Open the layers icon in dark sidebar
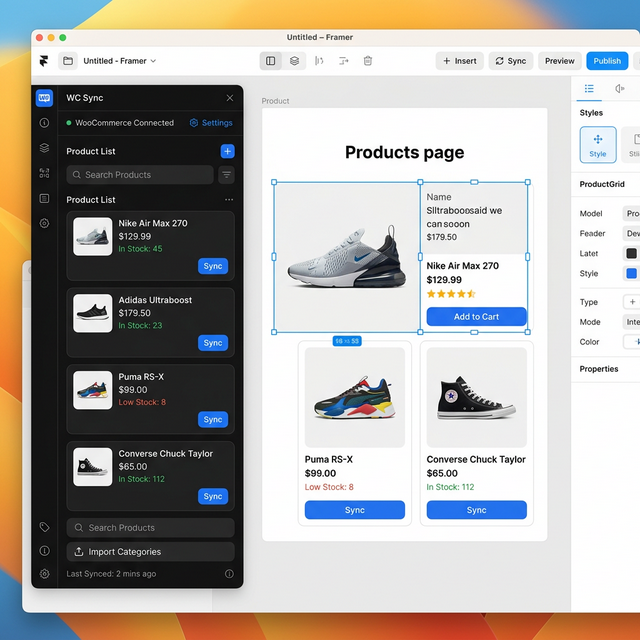Viewport: 640px width, 640px height. click(x=44, y=148)
